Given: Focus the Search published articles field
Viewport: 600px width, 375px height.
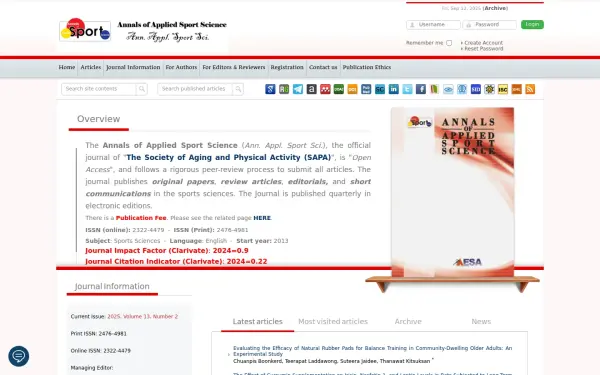Looking at the screenshot, I should click(195, 89).
